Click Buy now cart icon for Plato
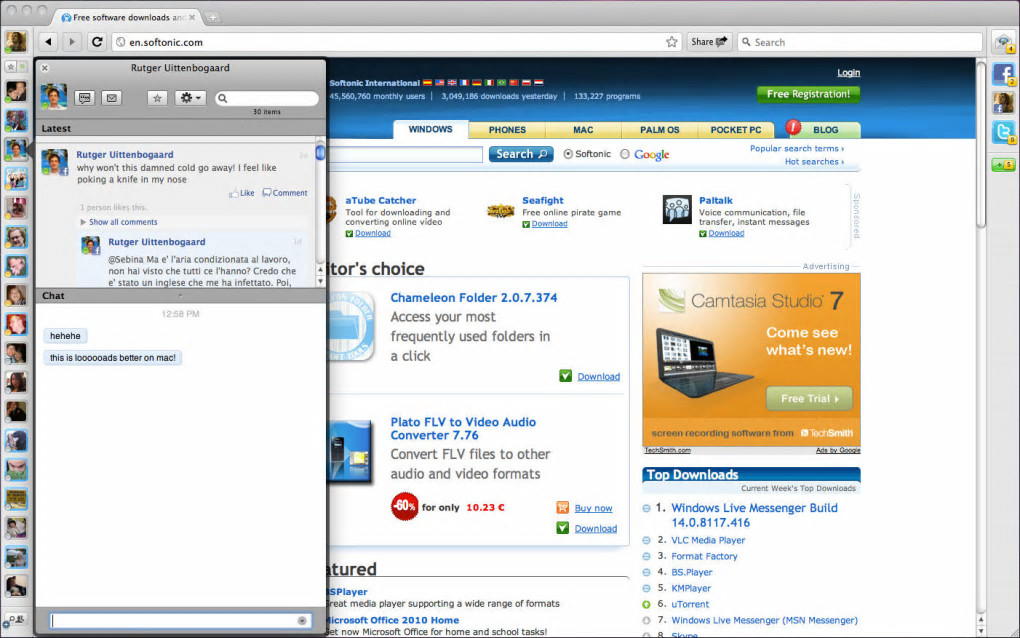This screenshot has height=638, width=1020. coord(563,507)
